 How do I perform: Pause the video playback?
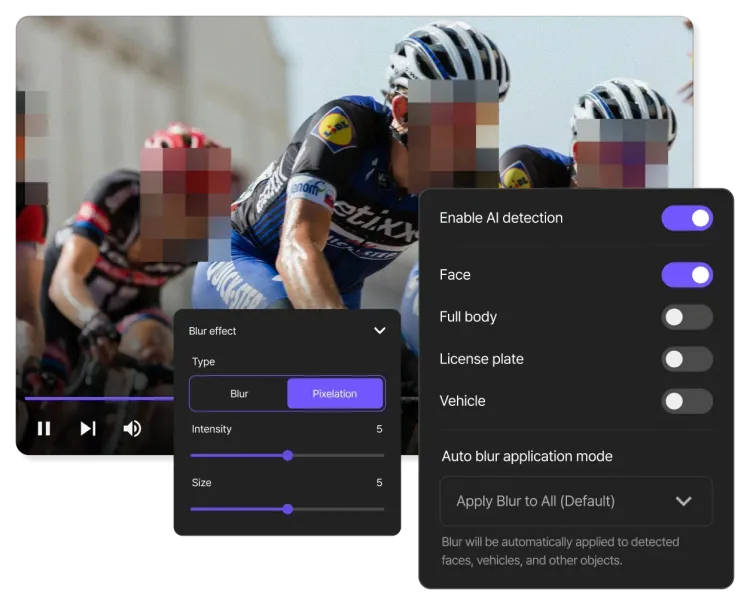point(44,429)
